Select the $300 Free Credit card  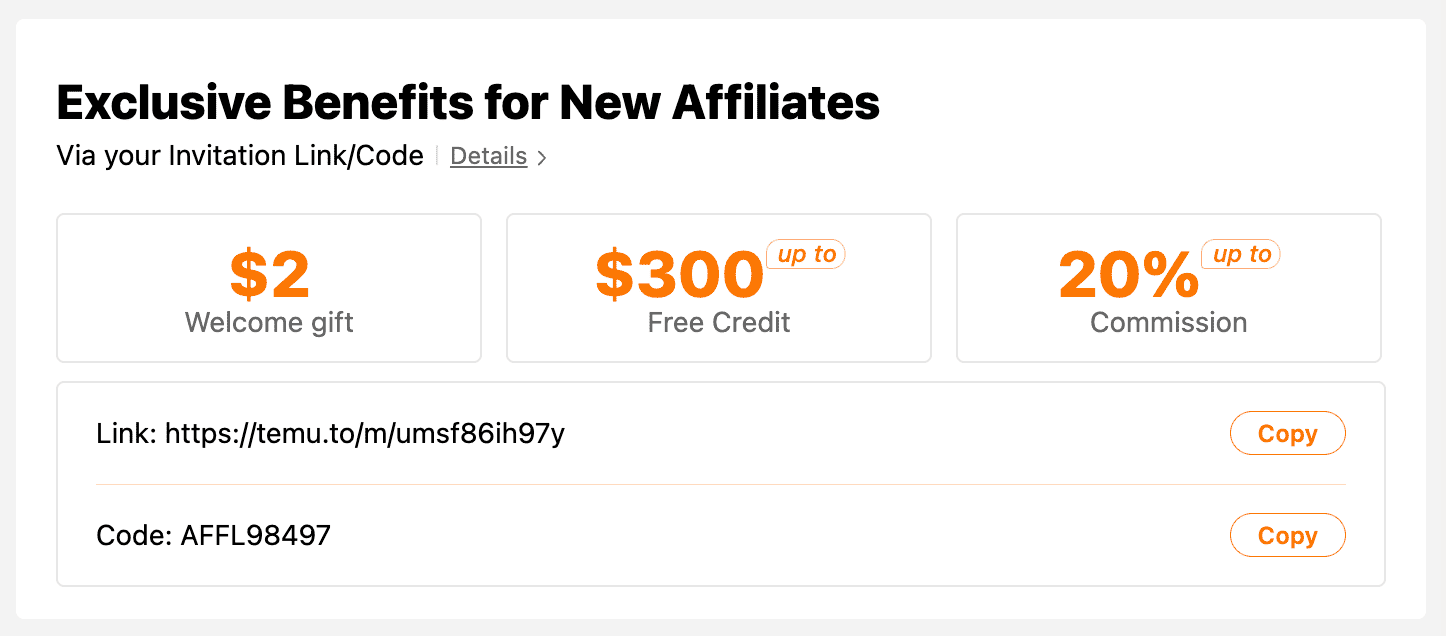(x=718, y=287)
